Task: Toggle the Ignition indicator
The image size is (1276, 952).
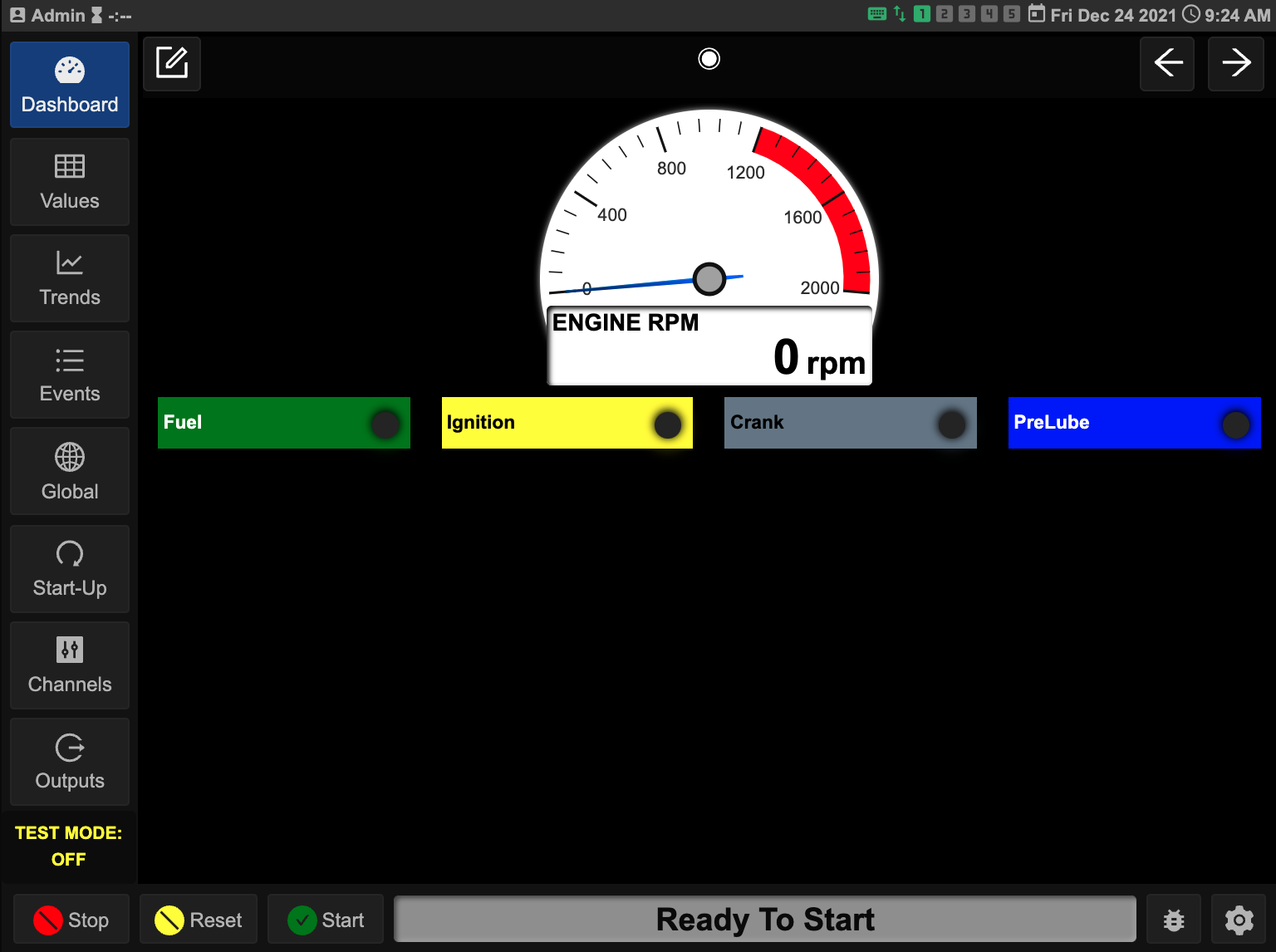Action: [x=567, y=423]
